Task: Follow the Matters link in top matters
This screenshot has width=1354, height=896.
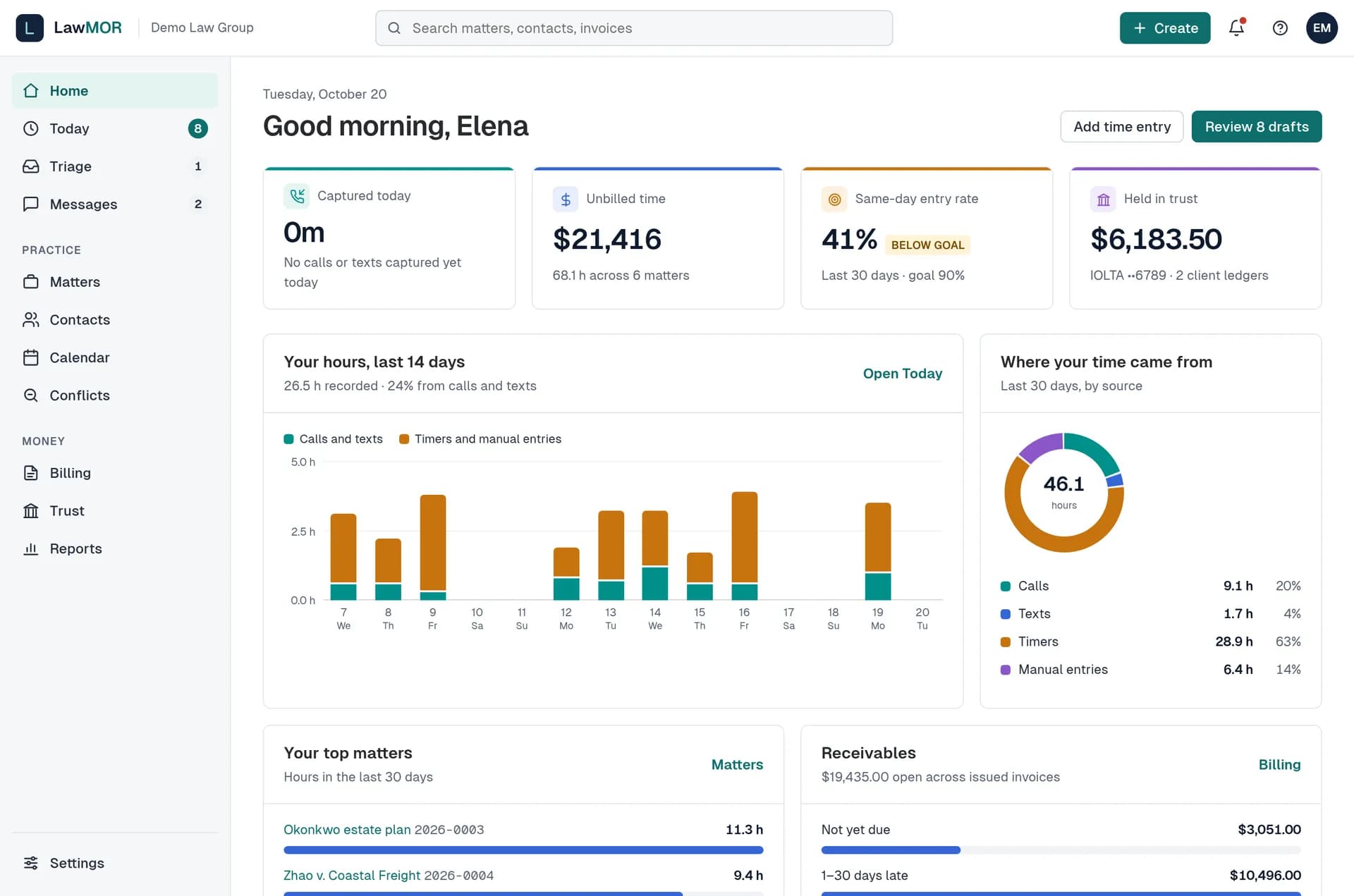Action: [x=737, y=765]
